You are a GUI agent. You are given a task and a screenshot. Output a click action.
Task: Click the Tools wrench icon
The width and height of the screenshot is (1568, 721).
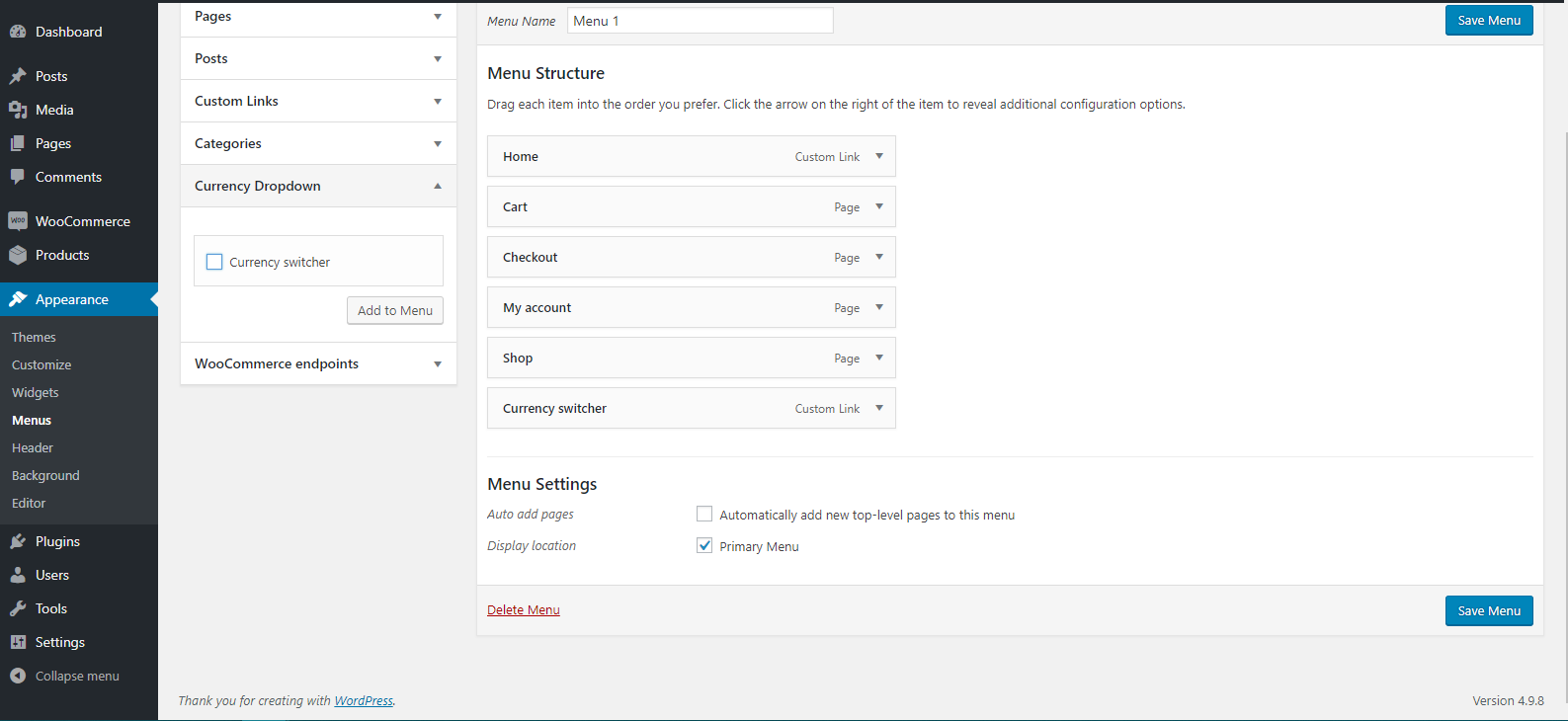pyautogui.click(x=18, y=608)
